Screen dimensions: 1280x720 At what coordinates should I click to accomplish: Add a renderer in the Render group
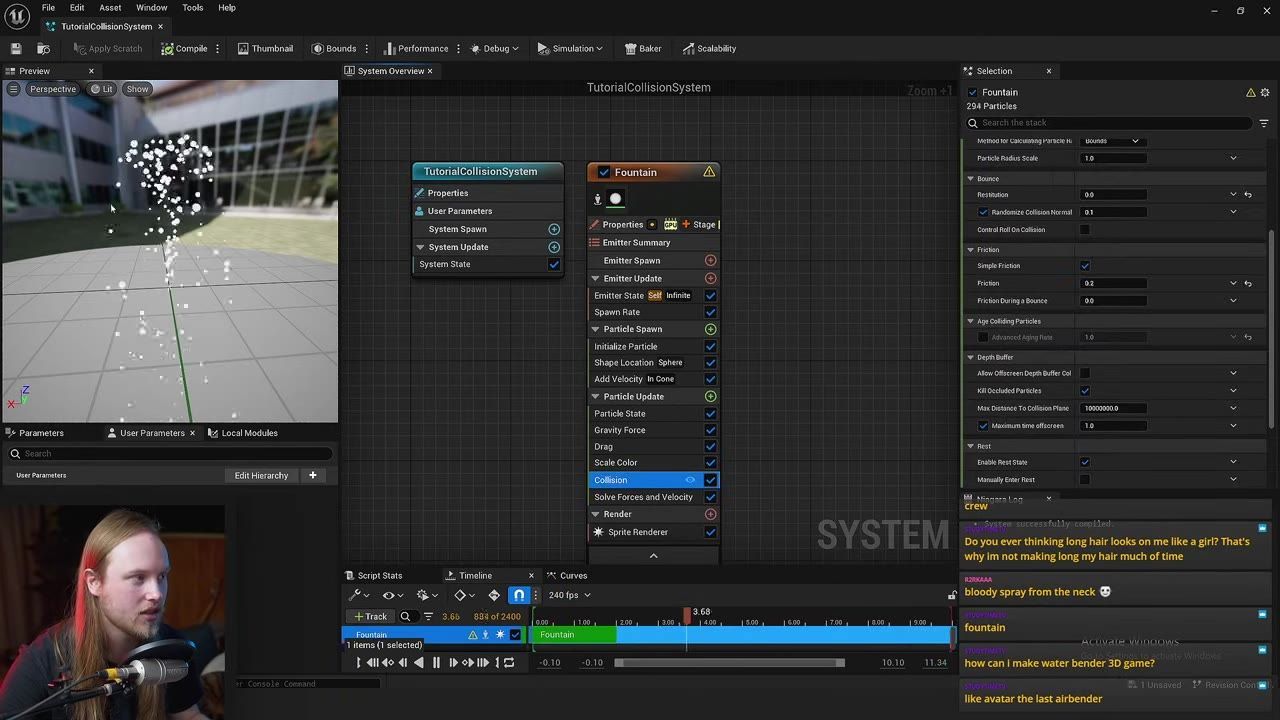coord(711,514)
